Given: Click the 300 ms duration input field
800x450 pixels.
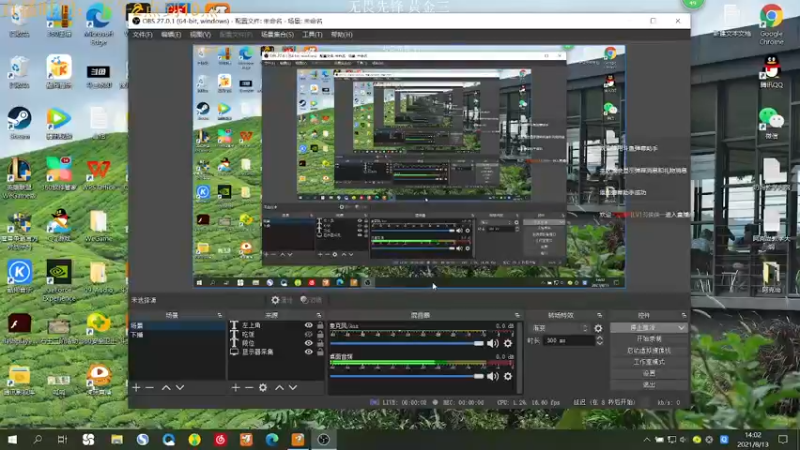Looking at the screenshot, I should [x=568, y=340].
